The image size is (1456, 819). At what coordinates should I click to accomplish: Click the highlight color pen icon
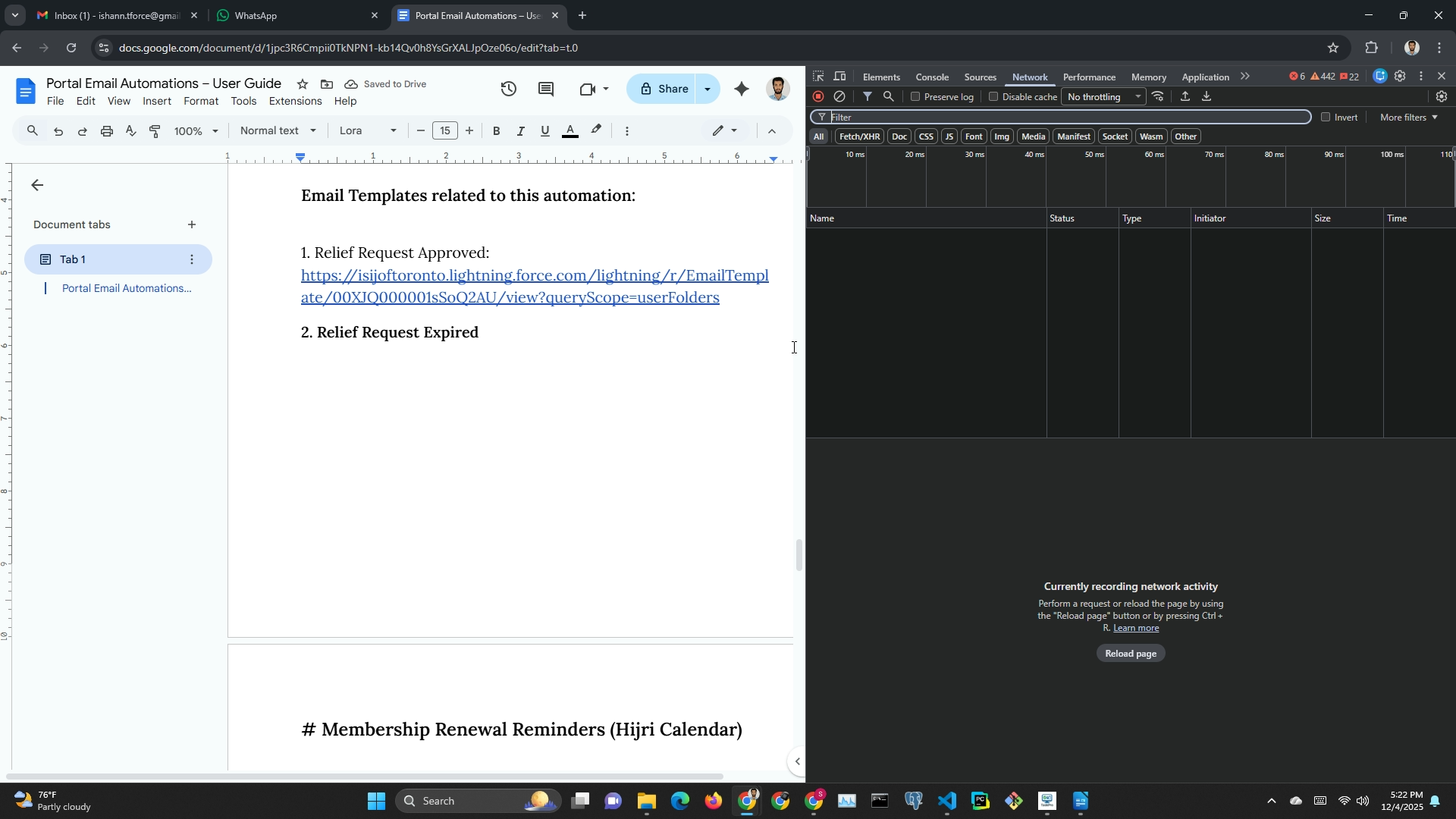(x=596, y=130)
